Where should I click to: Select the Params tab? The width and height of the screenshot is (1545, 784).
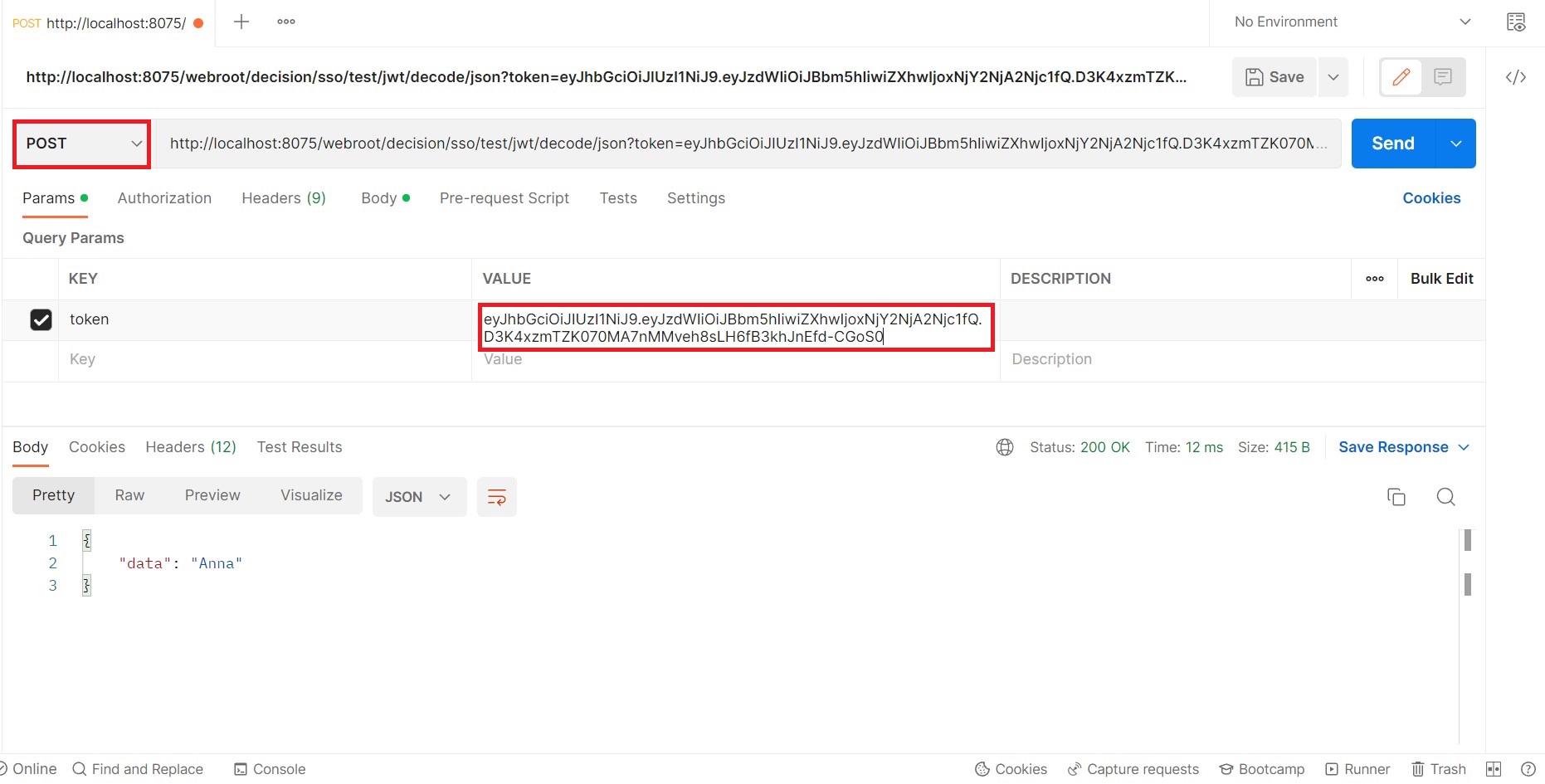coord(55,198)
